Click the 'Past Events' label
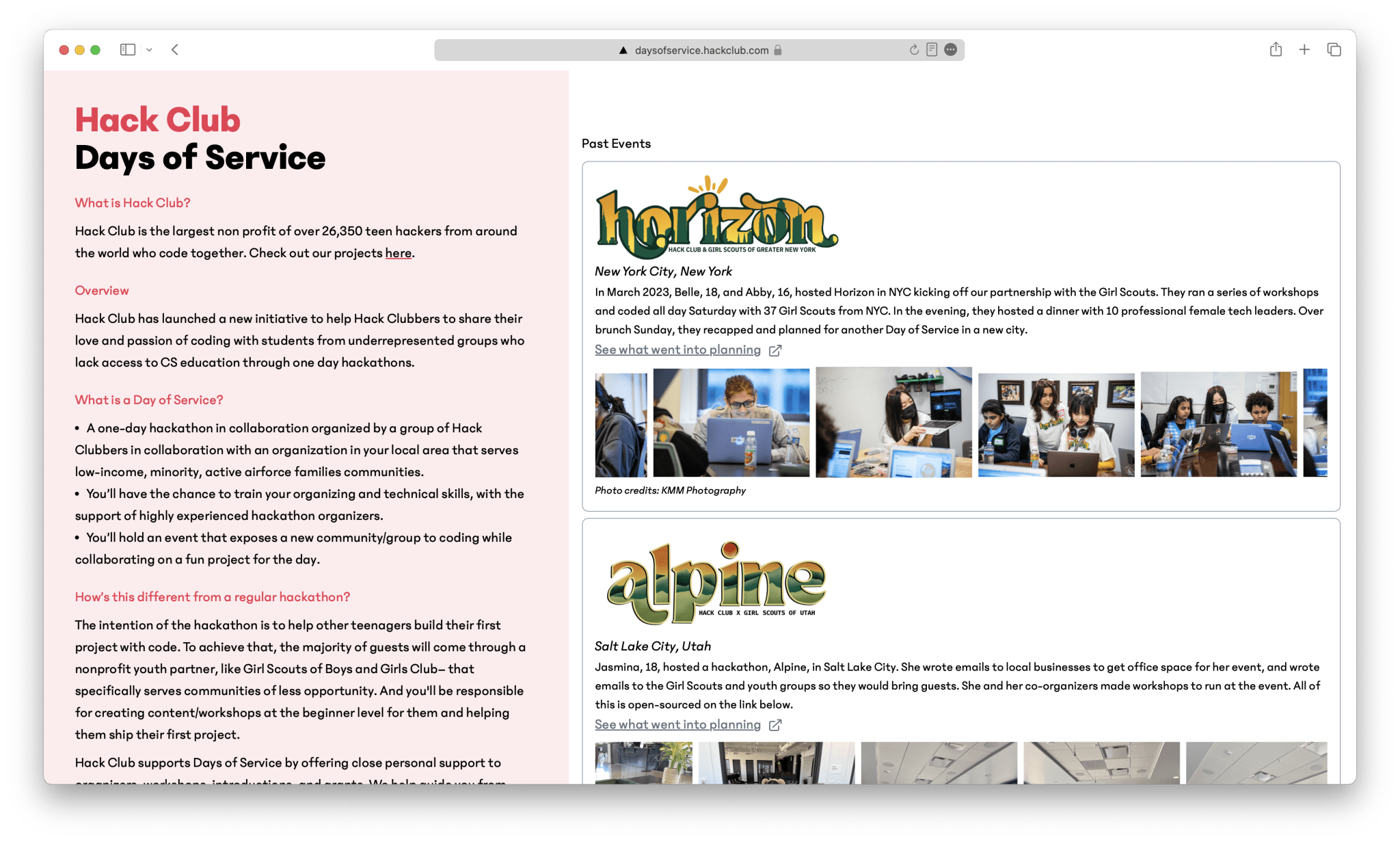This screenshot has height=842, width=1400. [616, 144]
